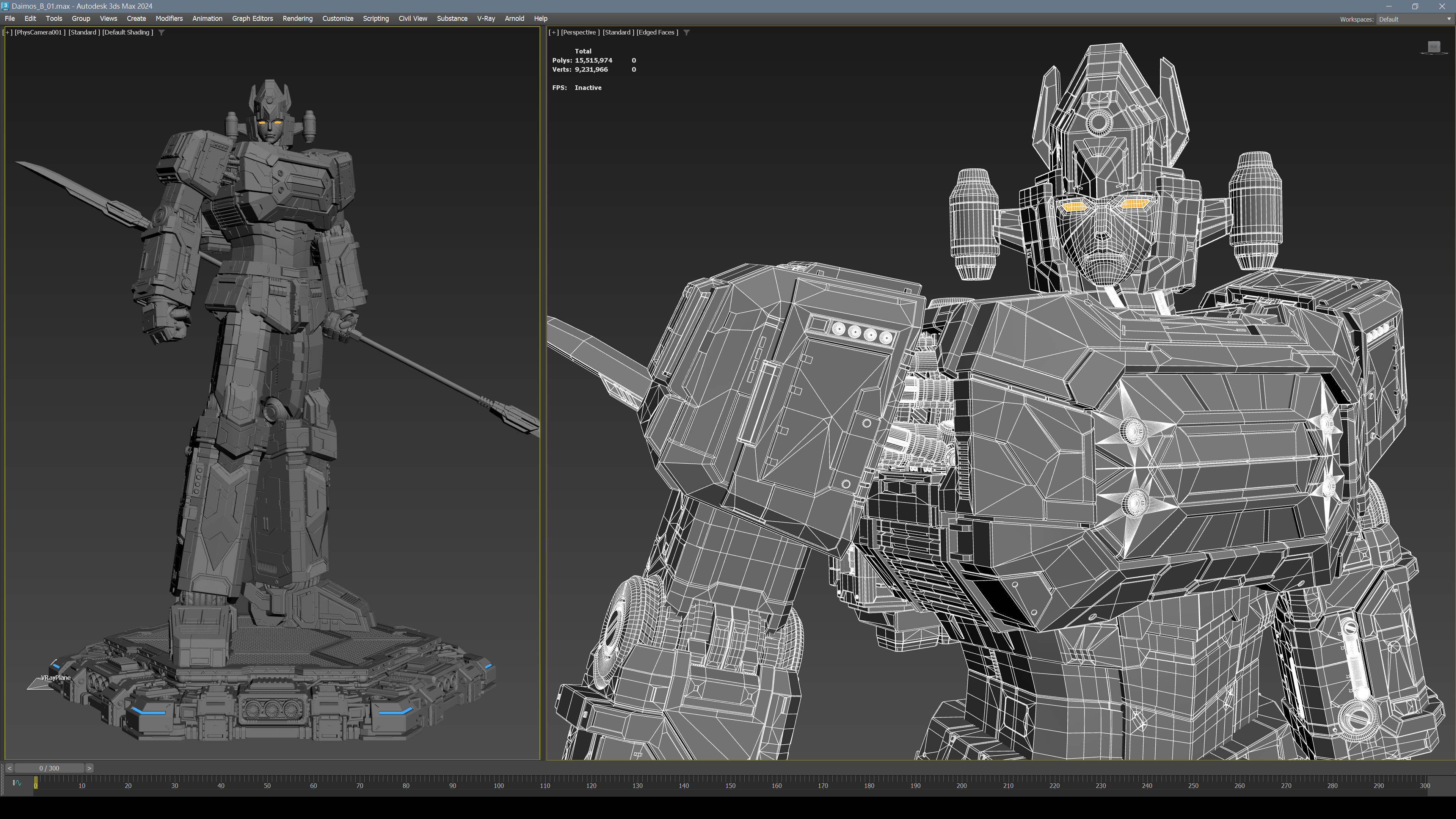Open the Customize menu
Viewport: 1456px width, 819px height.
tap(338, 19)
